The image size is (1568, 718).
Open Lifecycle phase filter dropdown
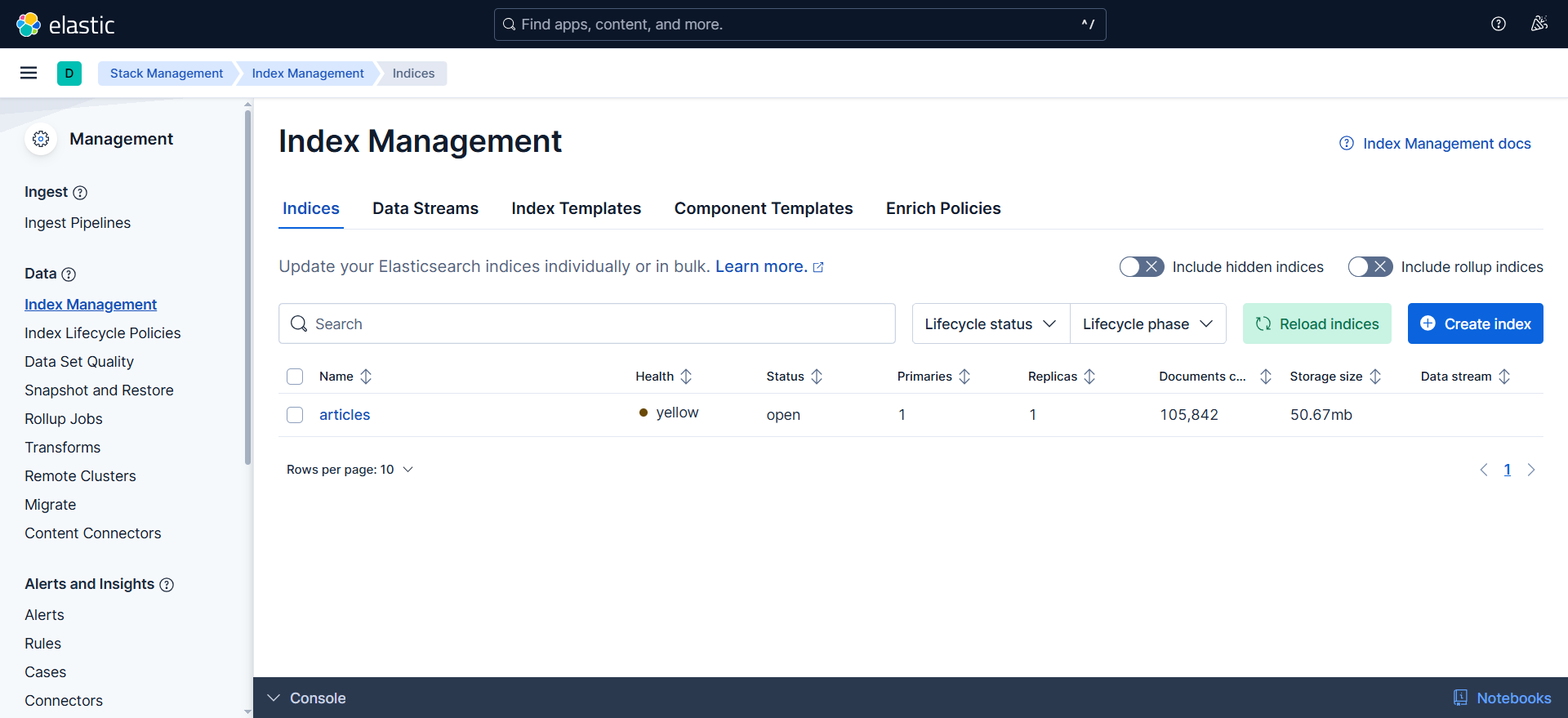(1148, 323)
